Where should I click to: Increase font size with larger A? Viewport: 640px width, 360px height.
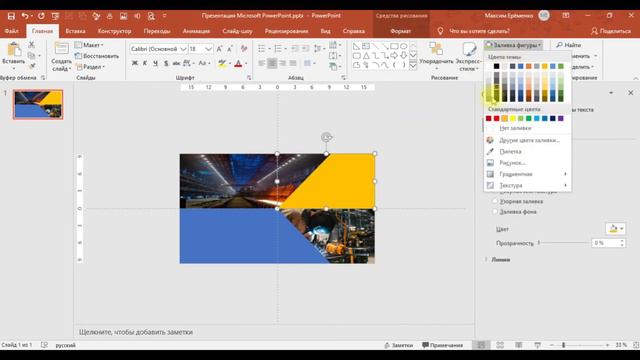(220, 49)
